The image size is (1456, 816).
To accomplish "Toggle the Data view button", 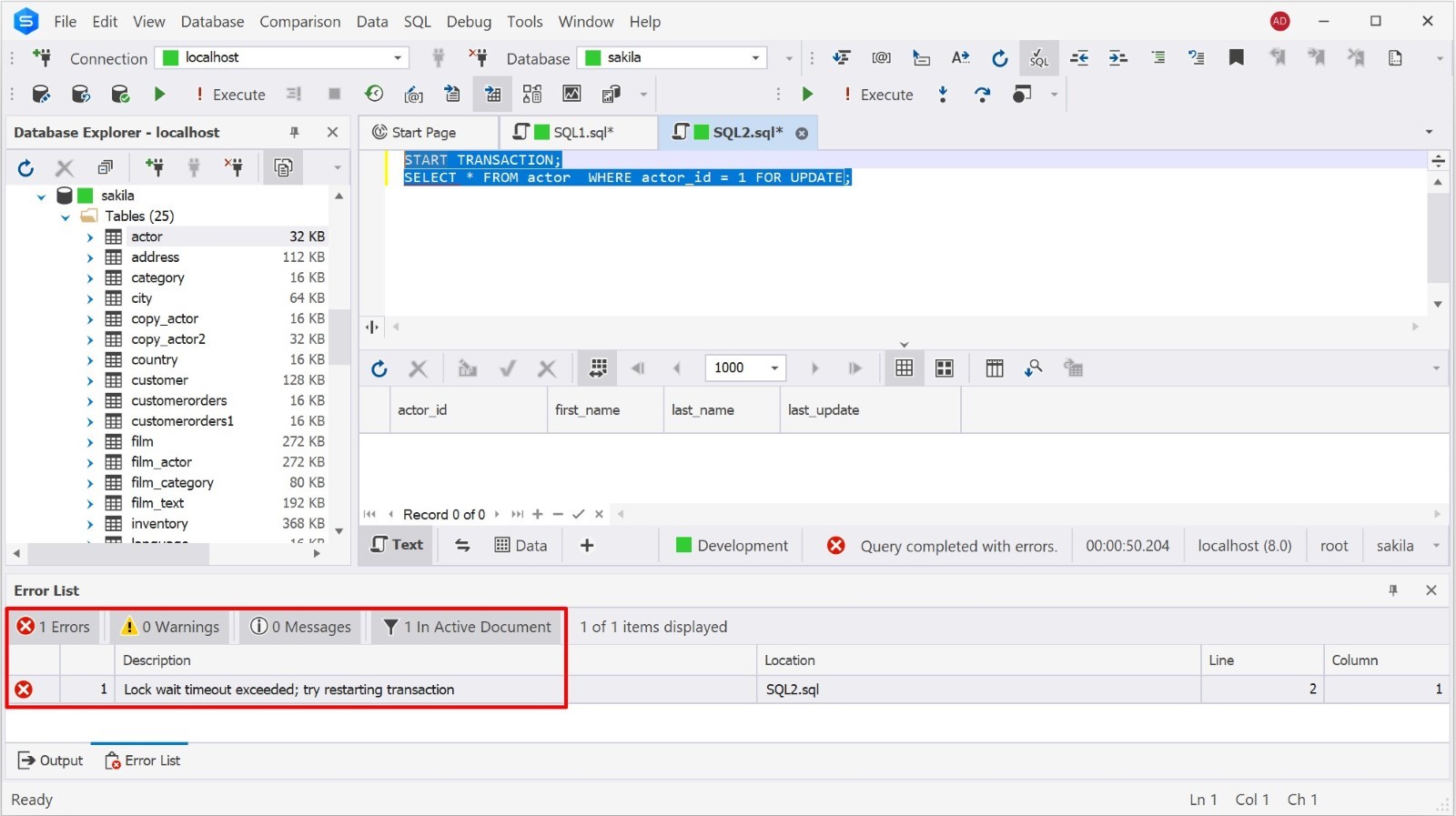I will (521, 546).
